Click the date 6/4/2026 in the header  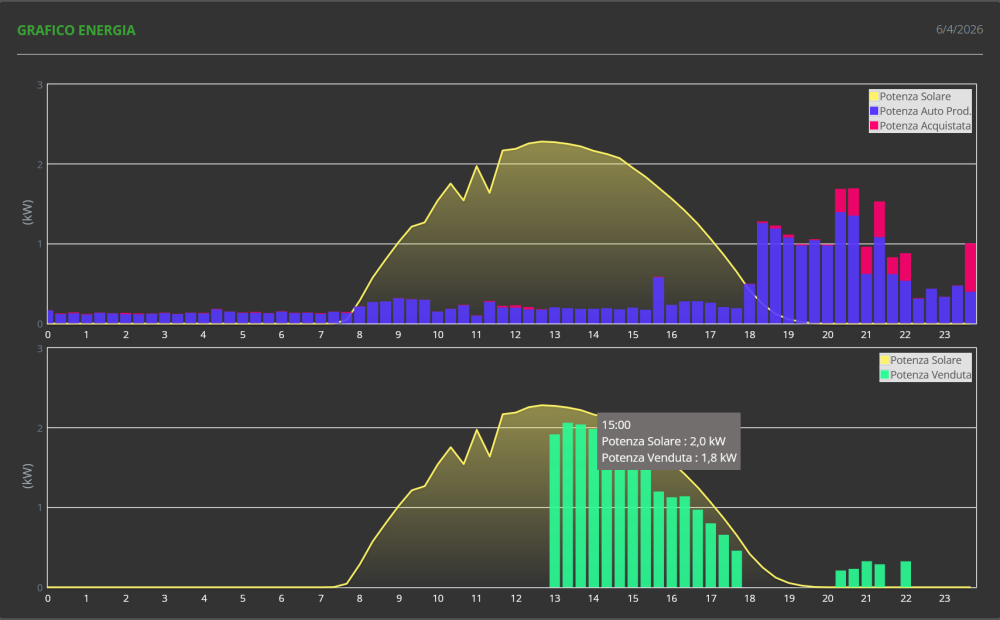point(959,30)
